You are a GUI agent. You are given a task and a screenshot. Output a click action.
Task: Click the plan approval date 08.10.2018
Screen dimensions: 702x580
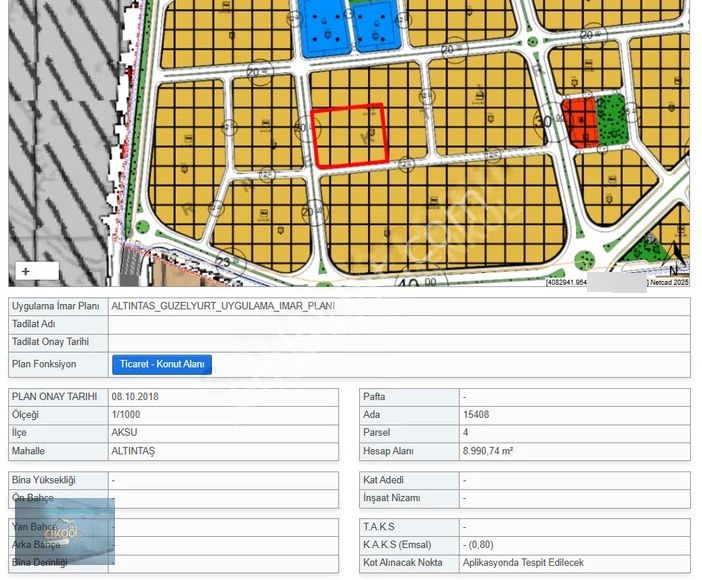[x=135, y=397]
